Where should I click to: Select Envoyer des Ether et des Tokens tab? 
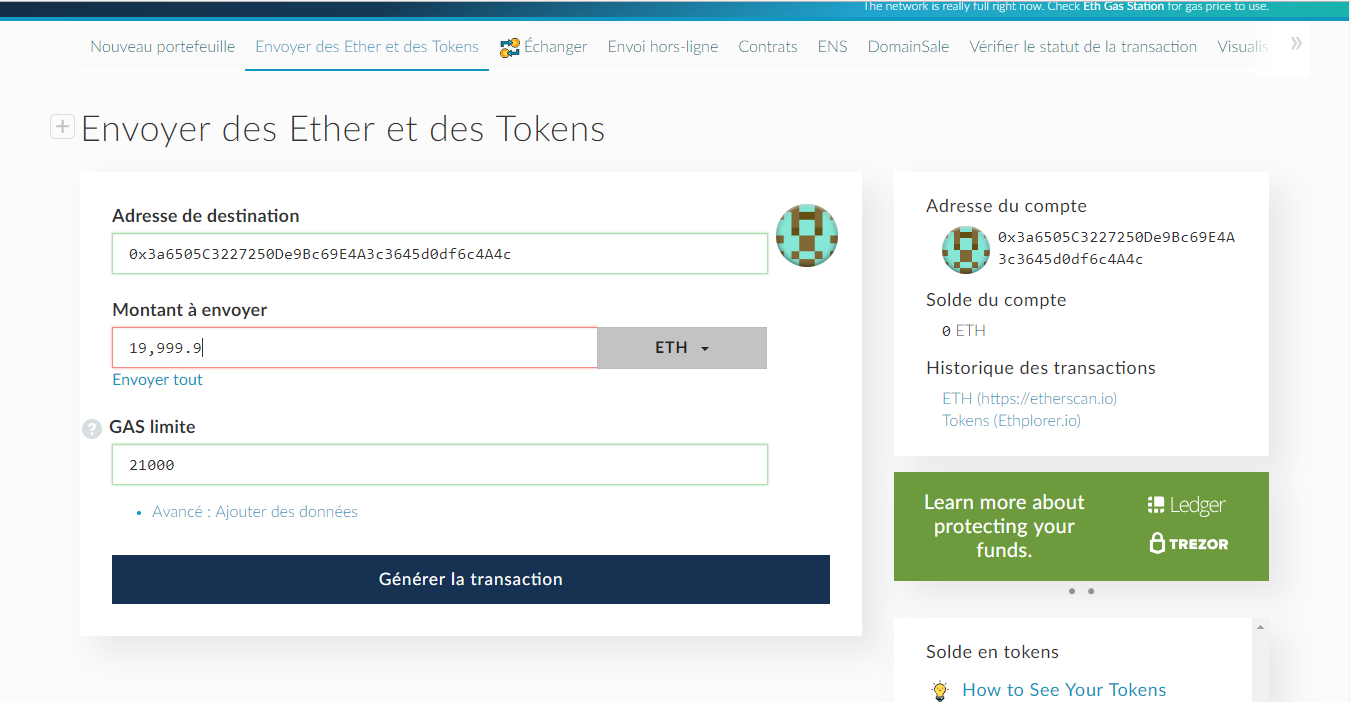367,46
